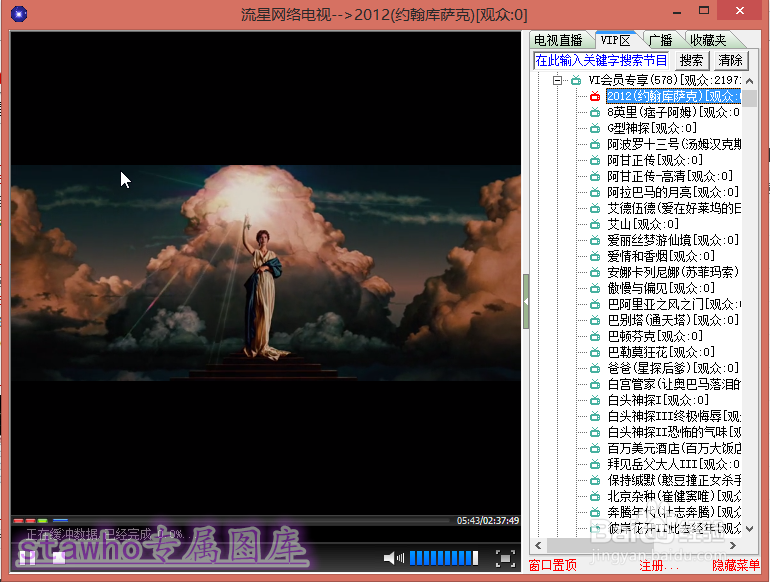Mute audio with the speaker icon
The image size is (770, 582).
[x=393, y=558]
